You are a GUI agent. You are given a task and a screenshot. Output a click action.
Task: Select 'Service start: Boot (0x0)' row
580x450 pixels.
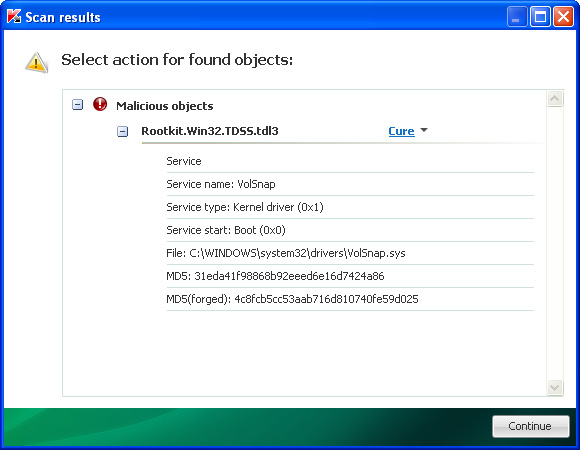point(350,230)
